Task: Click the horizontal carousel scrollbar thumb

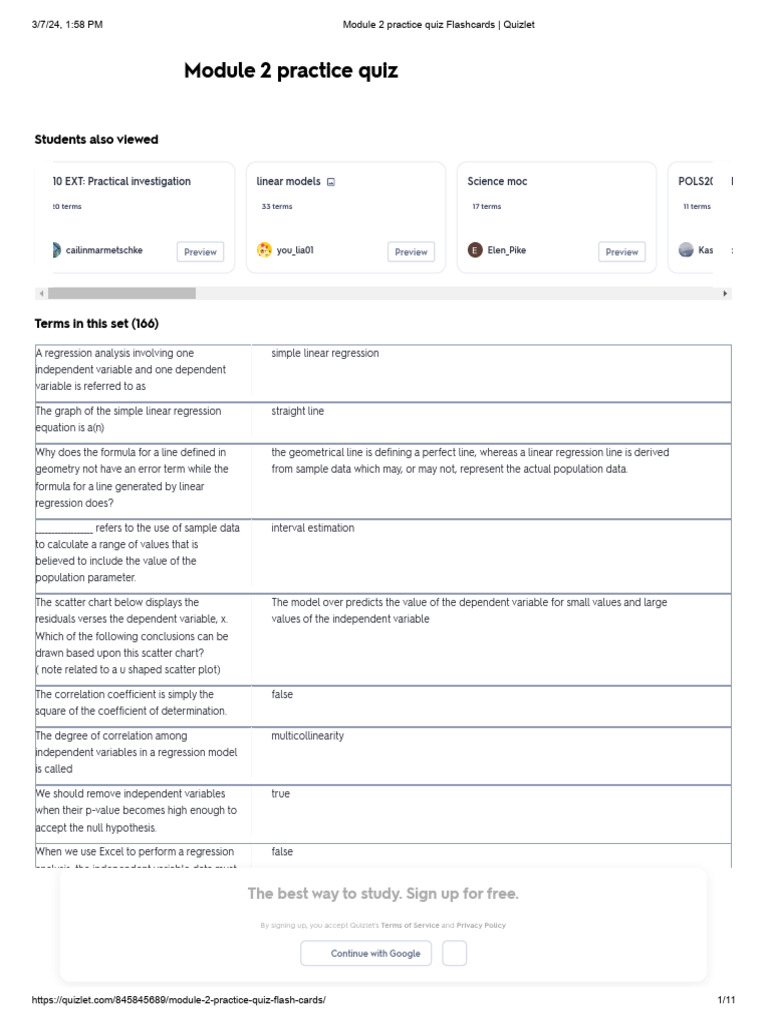Action: (x=122, y=293)
